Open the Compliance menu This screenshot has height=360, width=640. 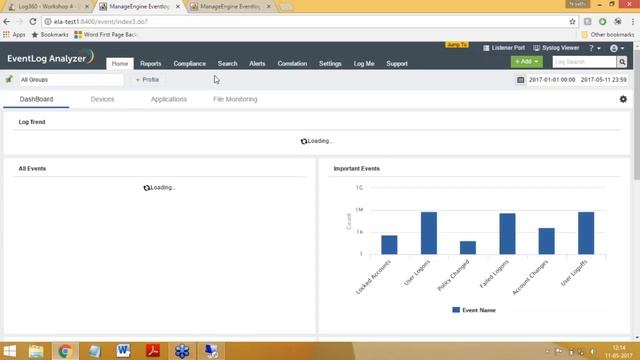pos(189,64)
